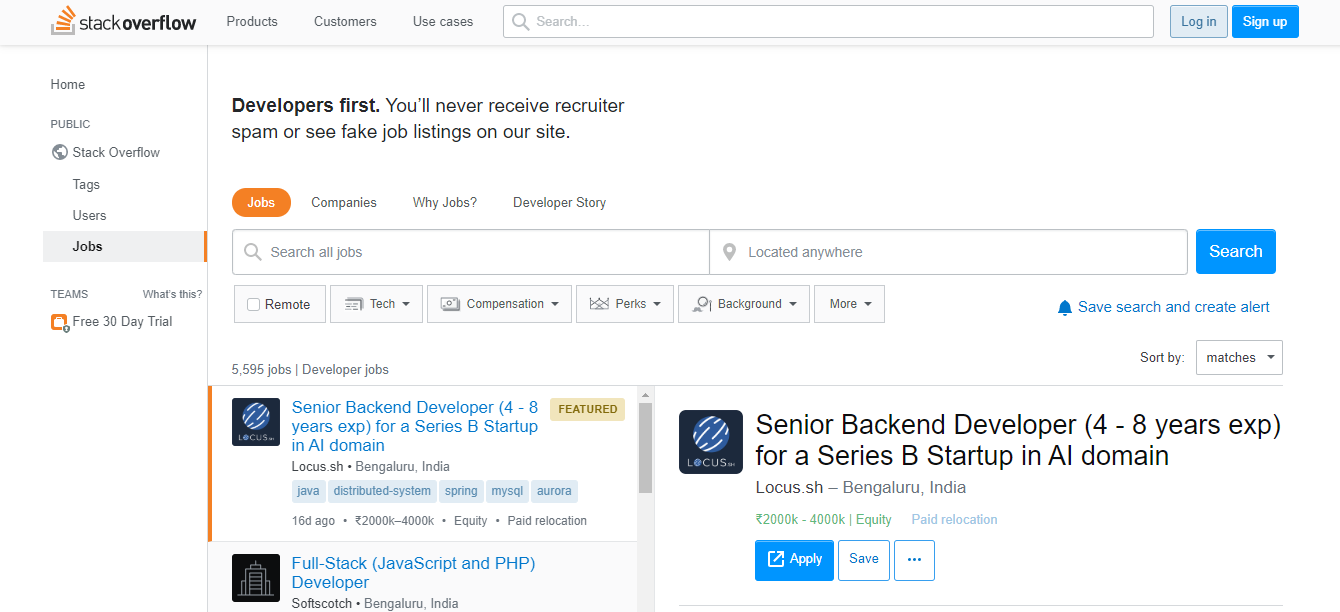Open the Customers menu item
1340x612 pixels.
point(345,21)
